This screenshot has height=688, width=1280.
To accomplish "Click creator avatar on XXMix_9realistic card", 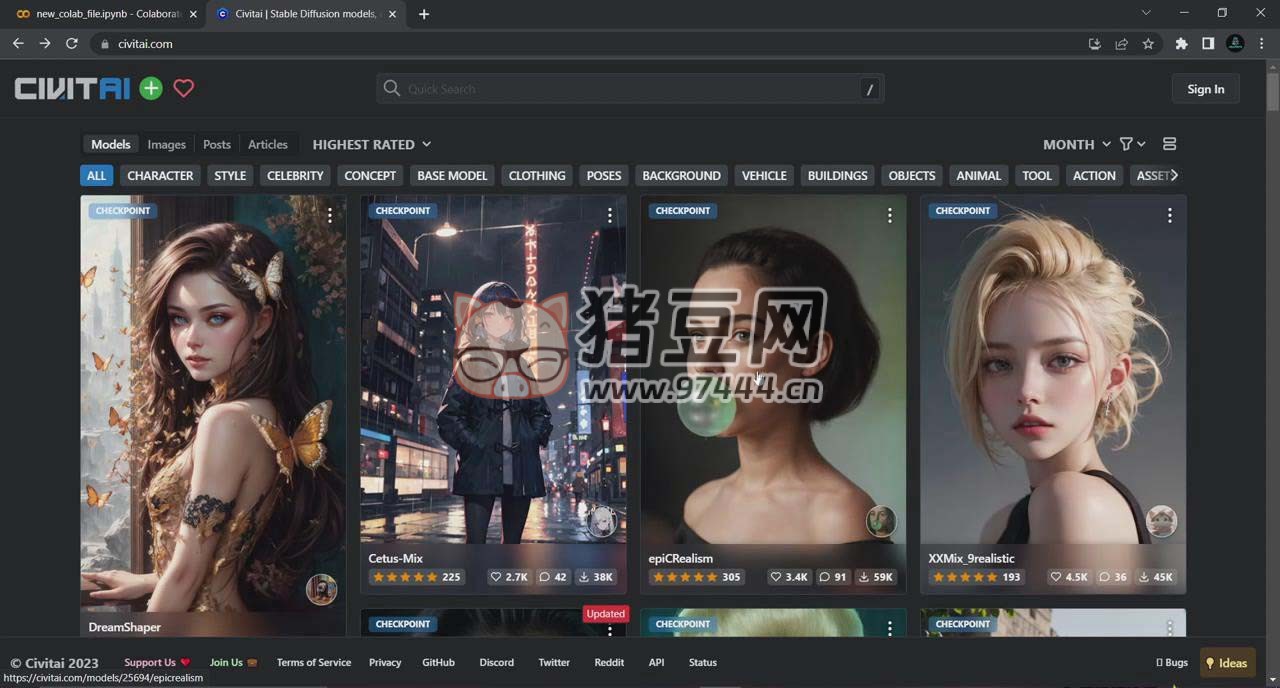I will click(x=1161, y=521).
